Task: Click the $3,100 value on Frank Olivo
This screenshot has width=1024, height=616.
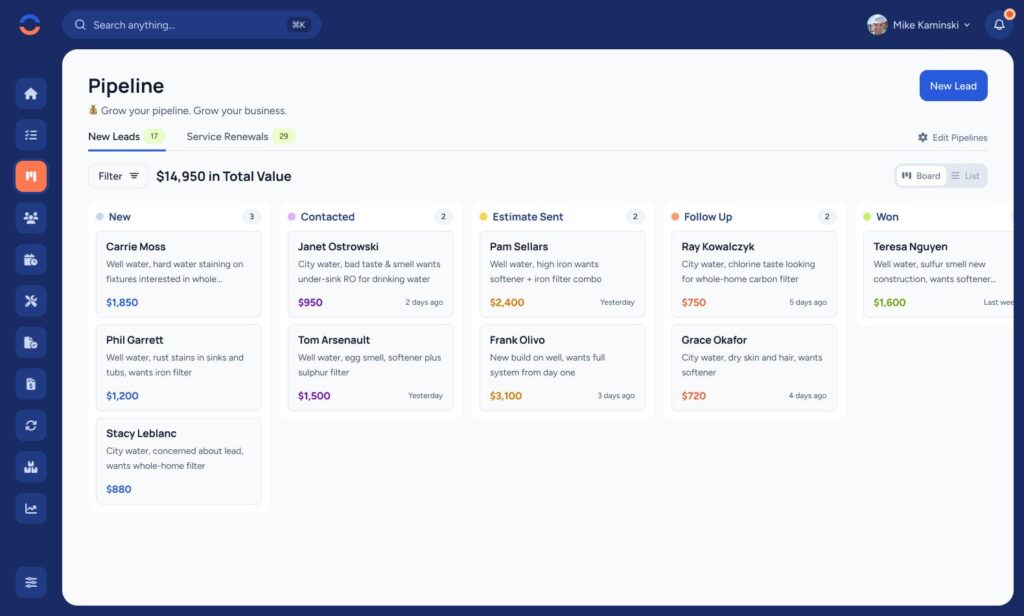Action: click(x=506, y=396)
